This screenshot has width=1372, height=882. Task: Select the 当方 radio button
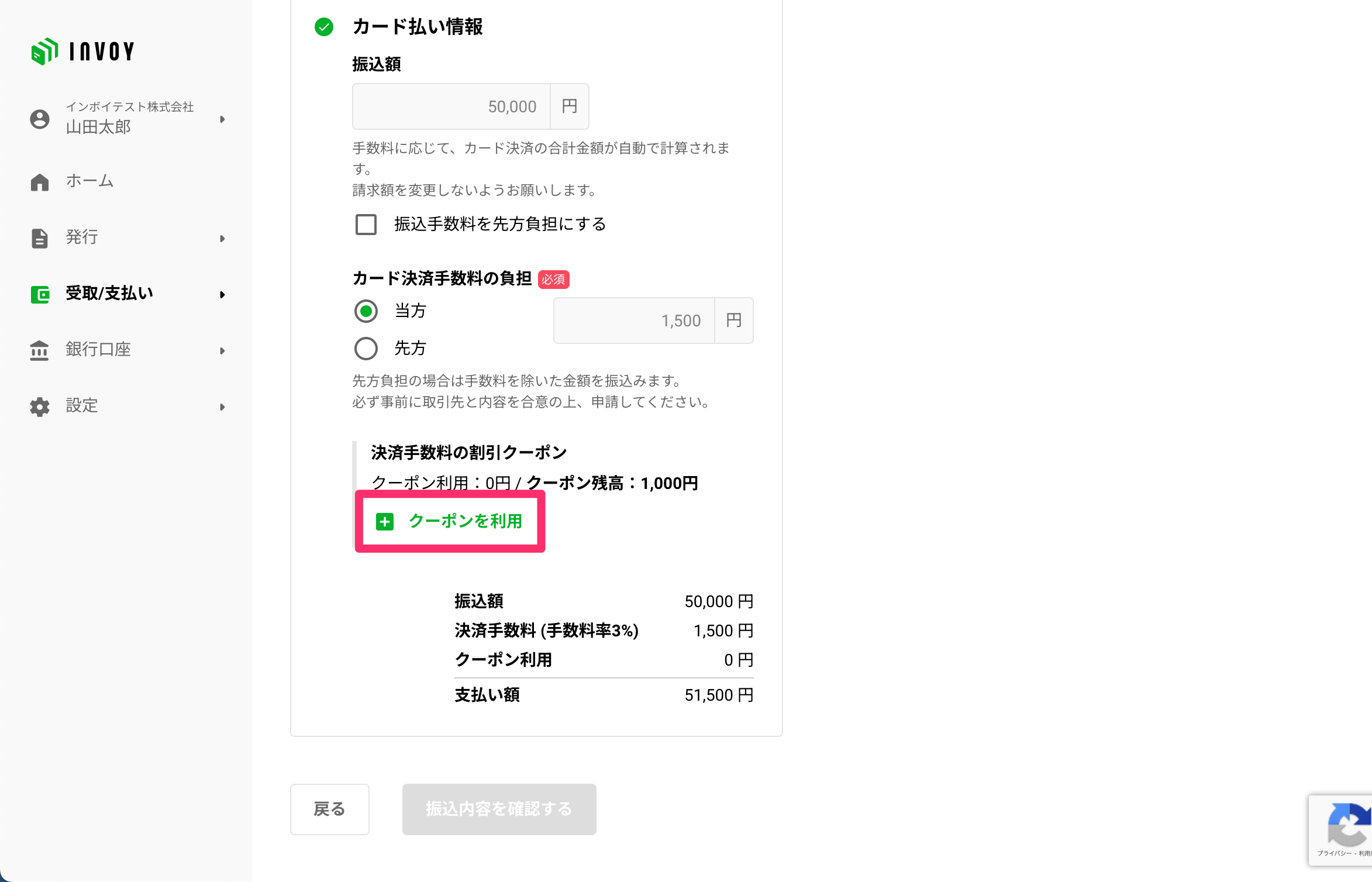click(x=366, y=311)
